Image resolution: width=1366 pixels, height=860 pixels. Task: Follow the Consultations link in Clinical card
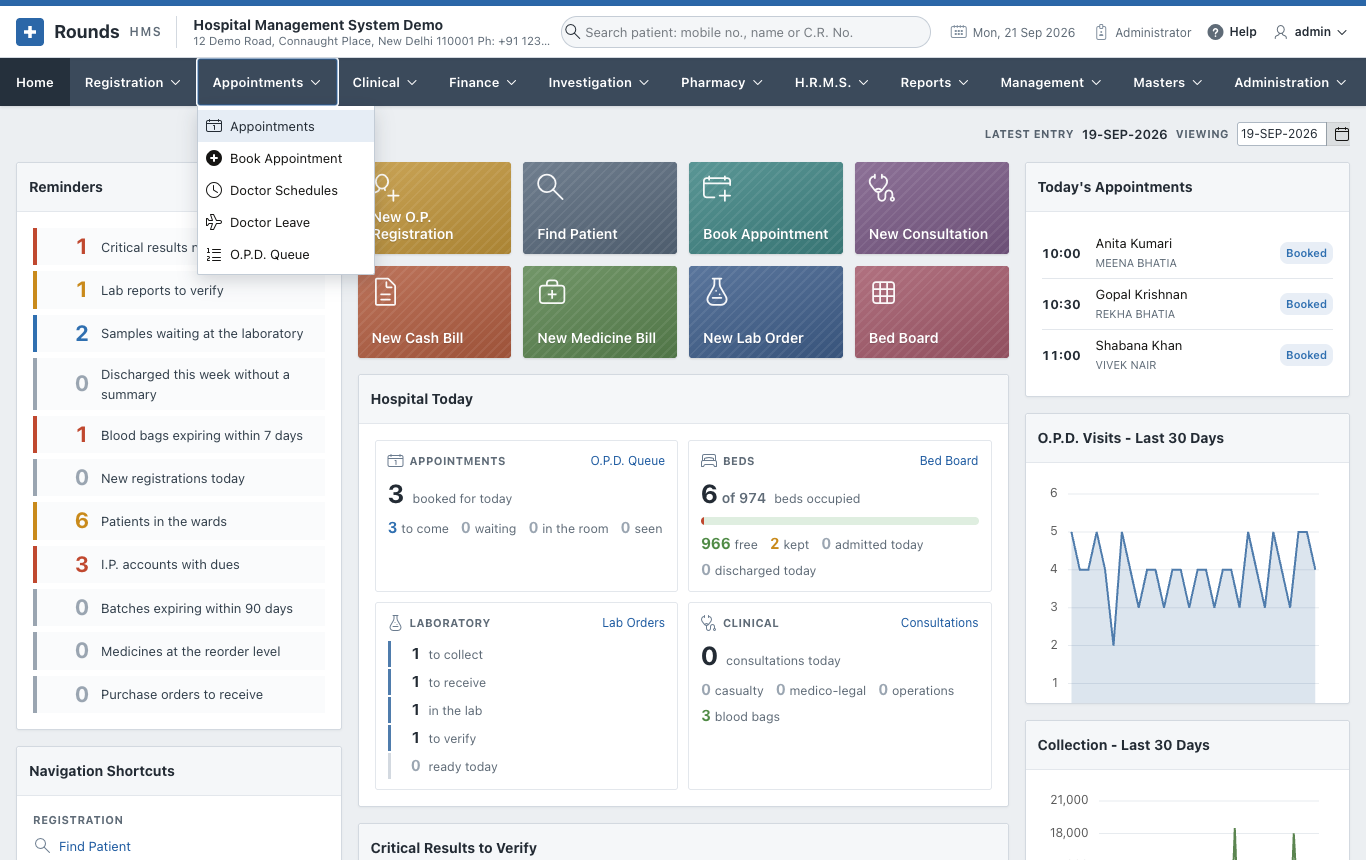tap(939, 622)
